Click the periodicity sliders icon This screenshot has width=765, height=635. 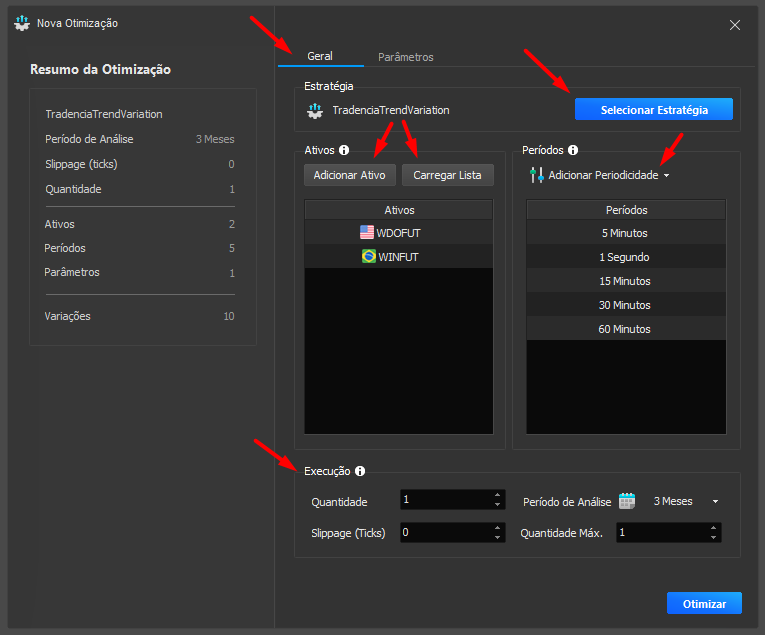click(537, 175)
